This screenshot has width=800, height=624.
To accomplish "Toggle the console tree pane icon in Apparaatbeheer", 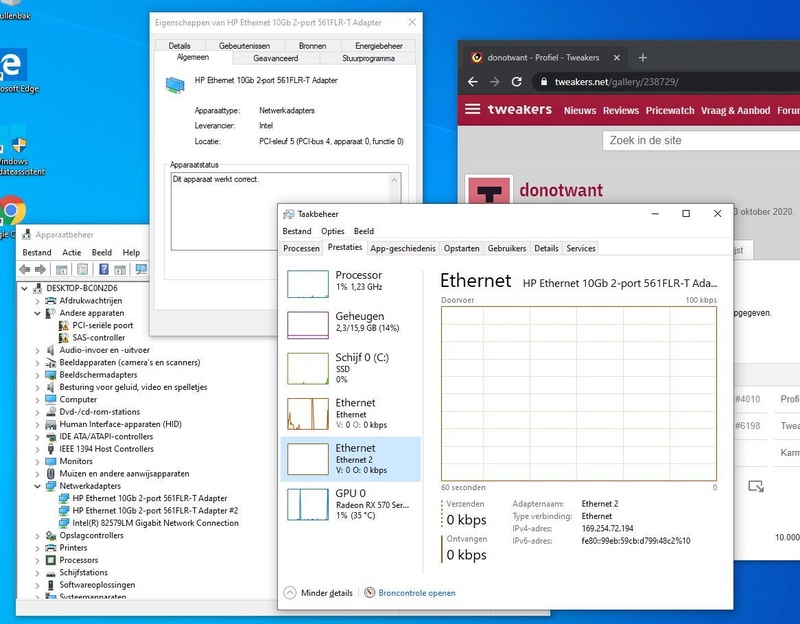I will (62, 269).
